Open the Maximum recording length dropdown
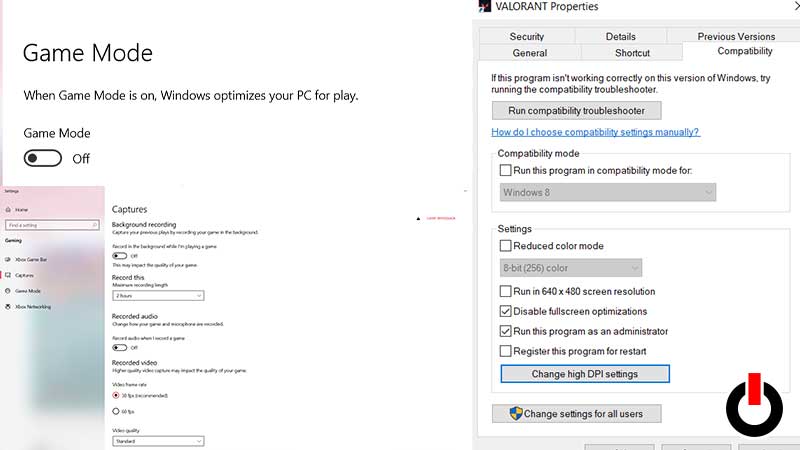800x450 pixels. (158, 295)
